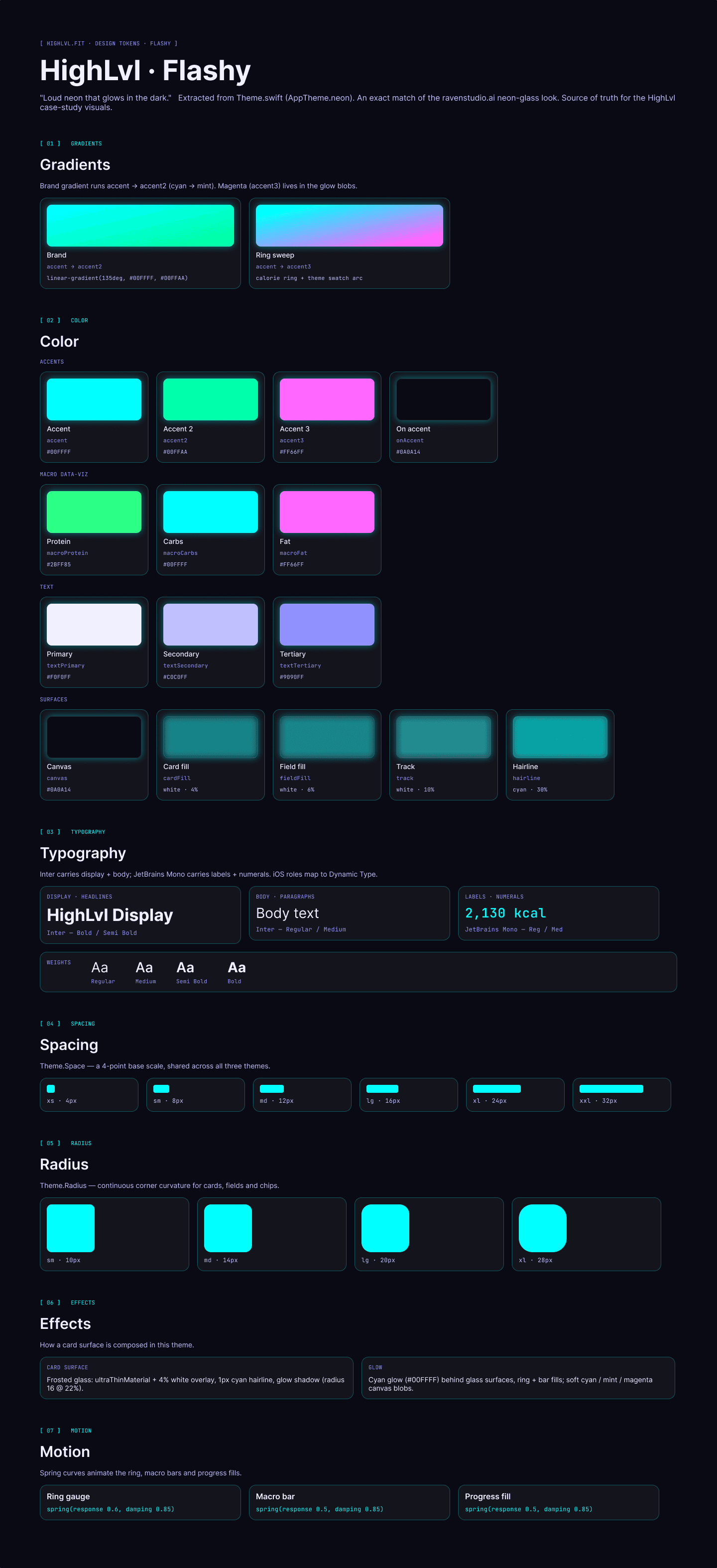Click the Gradients section heading
The image size is (717, 1568).
click(75, 165)
